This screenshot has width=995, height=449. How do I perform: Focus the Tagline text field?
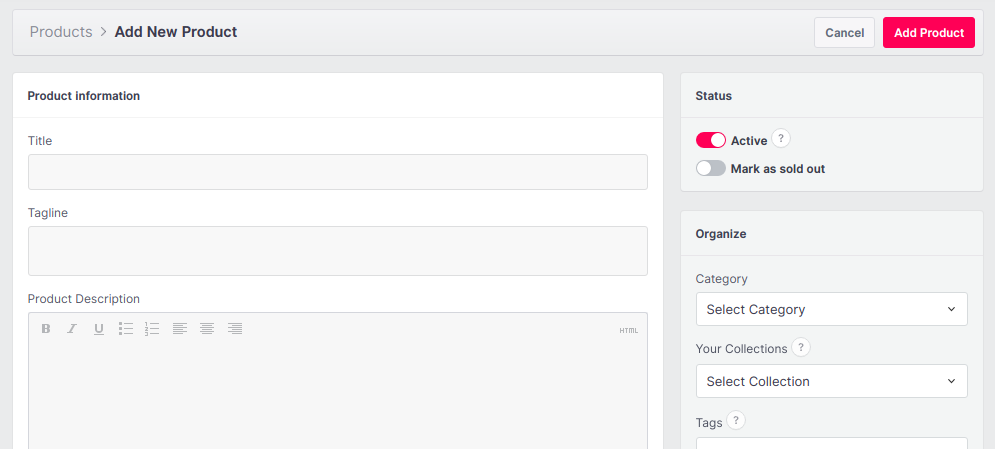(337, 251)
